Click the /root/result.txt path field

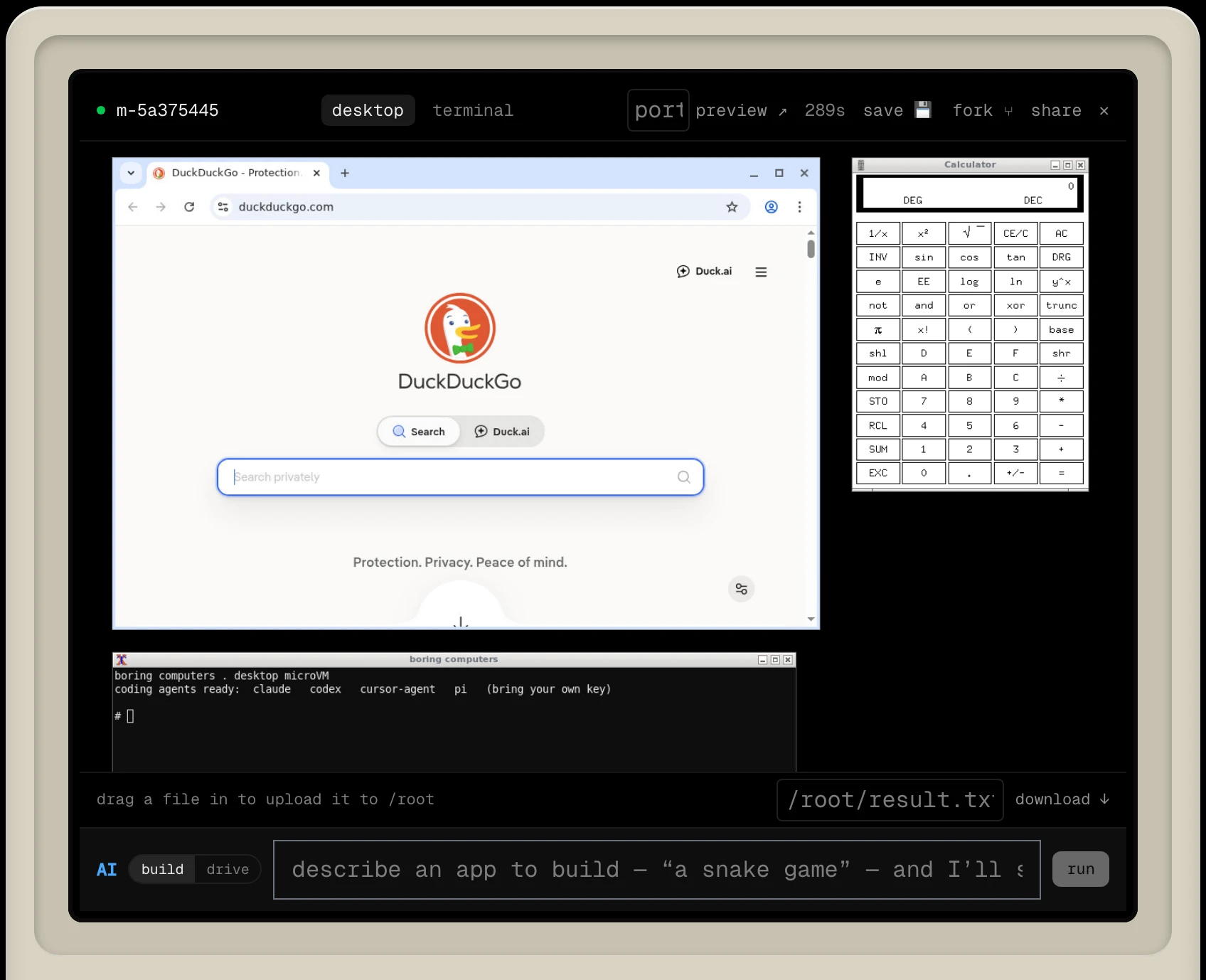tap(890, 800)
